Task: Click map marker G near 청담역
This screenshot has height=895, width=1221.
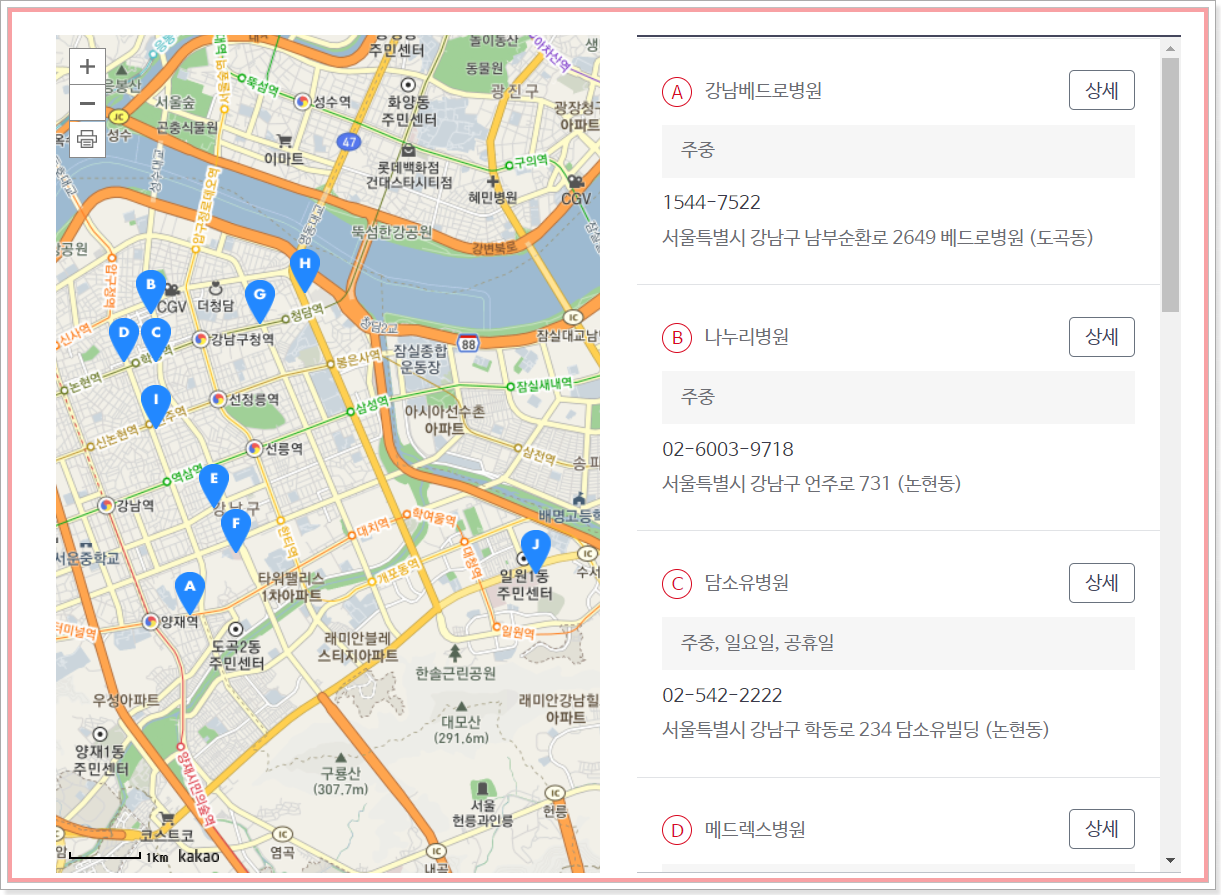Action: [x=261, y=296]
